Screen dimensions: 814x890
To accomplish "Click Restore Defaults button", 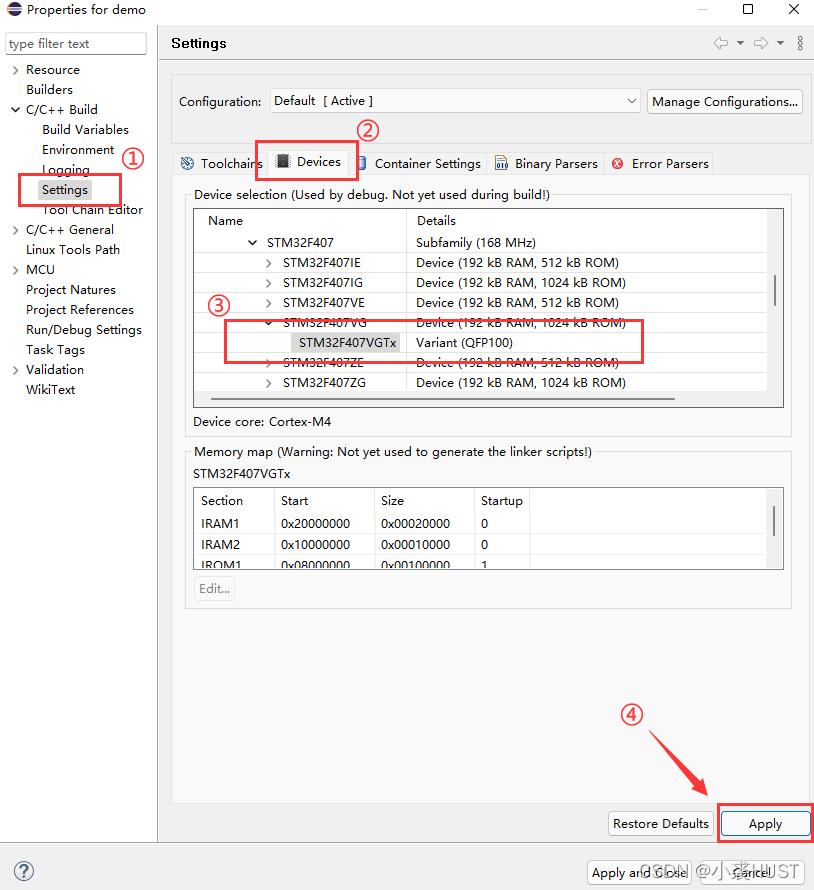I will [661, 824].
